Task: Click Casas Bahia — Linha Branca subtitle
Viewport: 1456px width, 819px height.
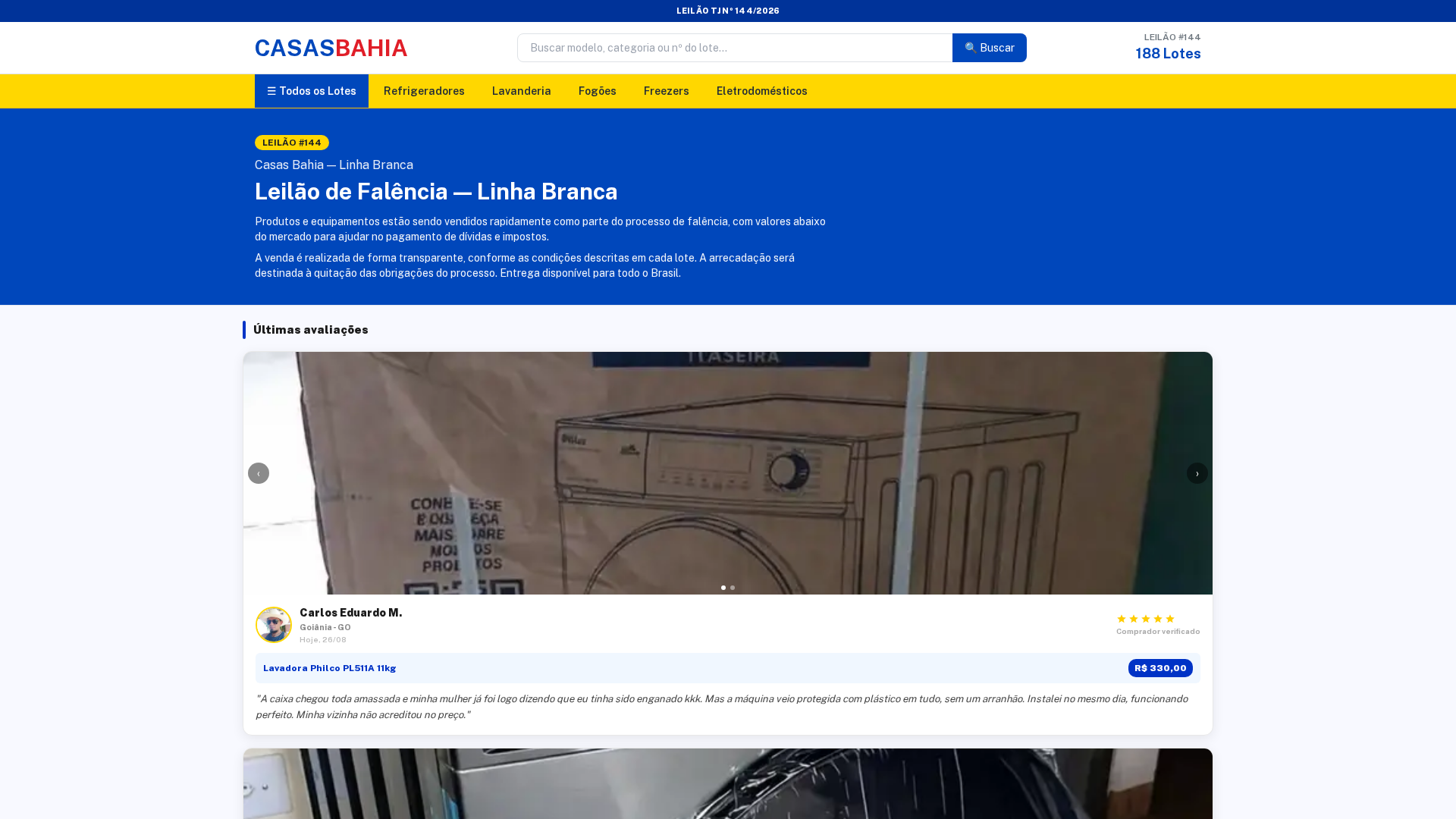Action: point(334,165)
